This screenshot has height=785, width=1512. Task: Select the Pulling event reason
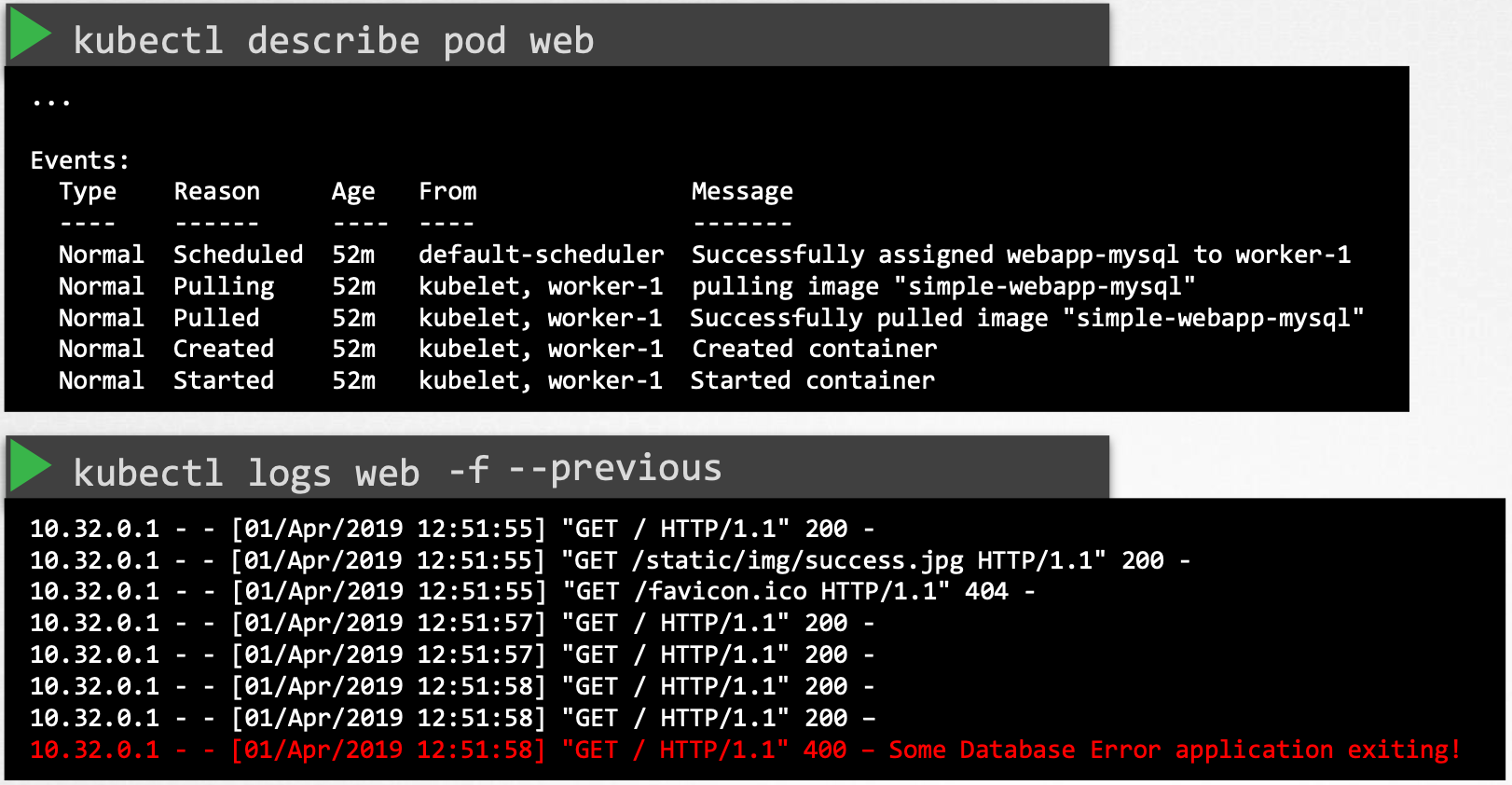pos(224,286)
